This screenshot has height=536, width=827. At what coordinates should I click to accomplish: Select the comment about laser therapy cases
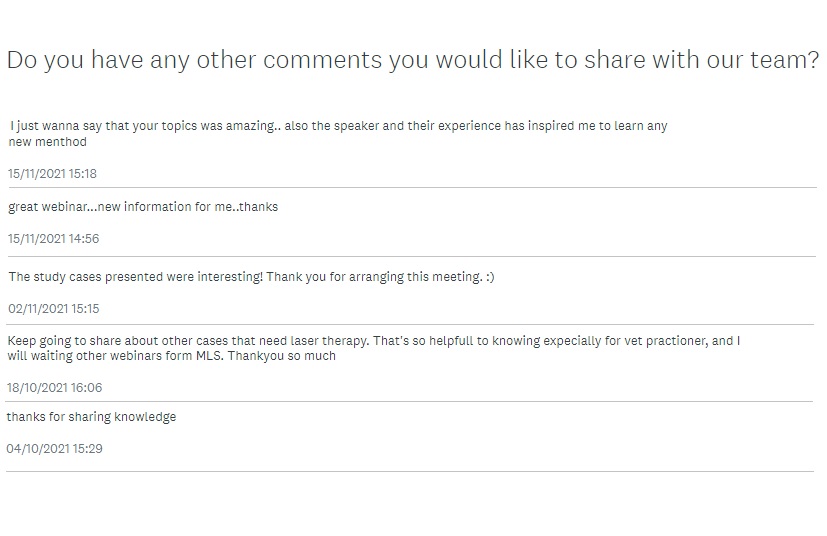tap(373, 348)
